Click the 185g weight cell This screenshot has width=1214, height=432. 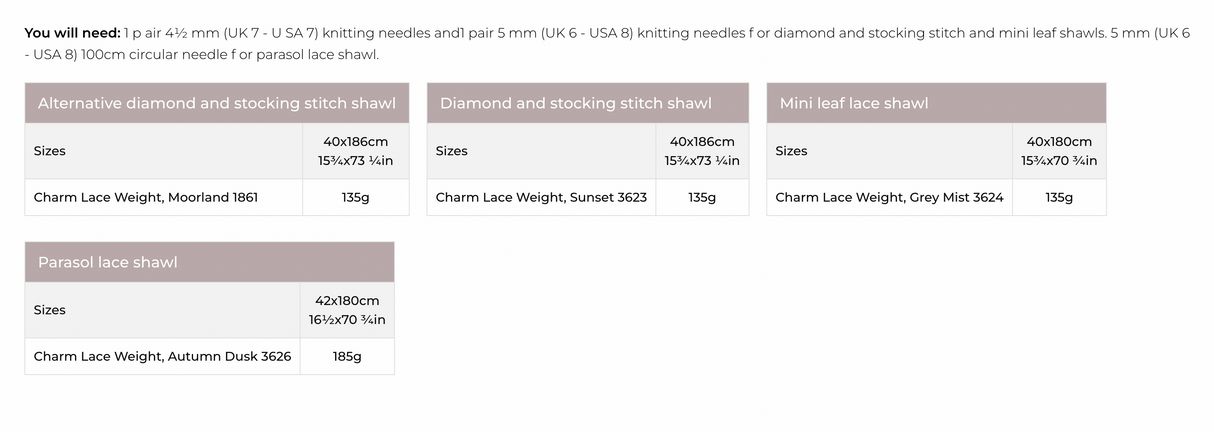[347, 356]
